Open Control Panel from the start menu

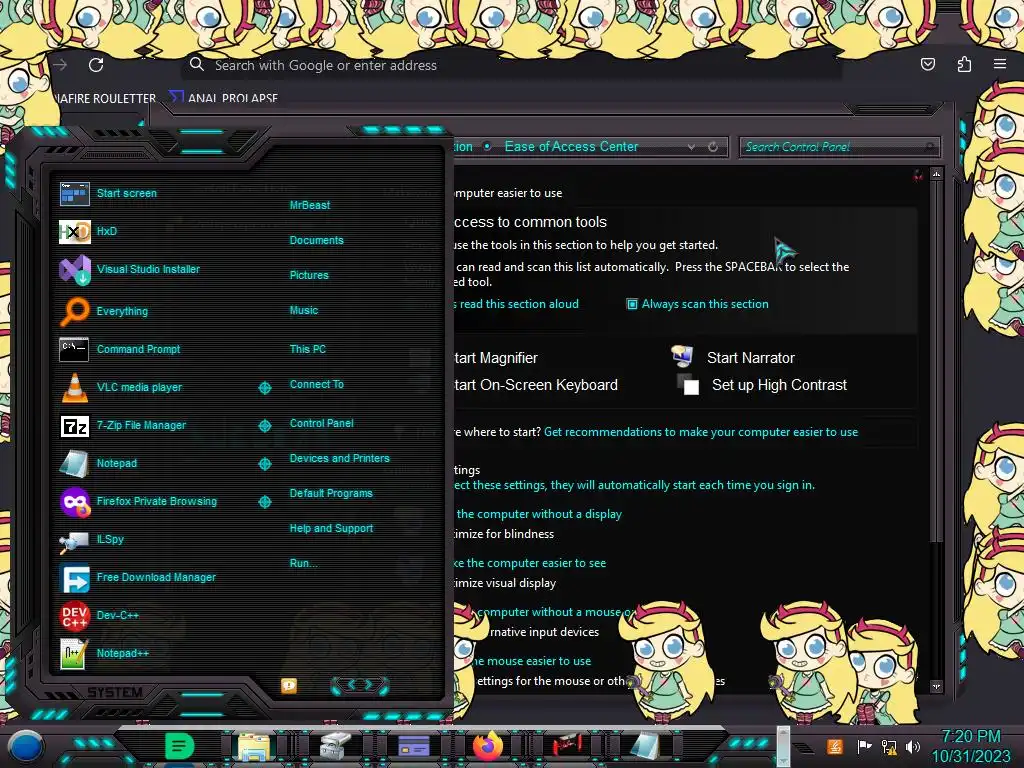321,423
